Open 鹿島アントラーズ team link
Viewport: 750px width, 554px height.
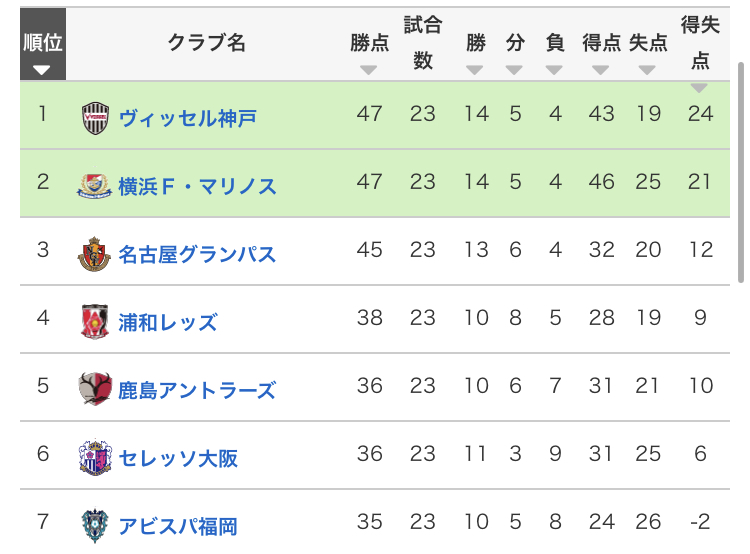point(197,390)
